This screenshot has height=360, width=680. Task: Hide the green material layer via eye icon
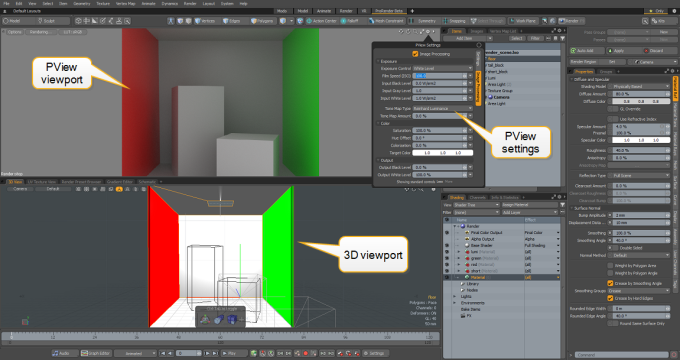coord(447,258)
